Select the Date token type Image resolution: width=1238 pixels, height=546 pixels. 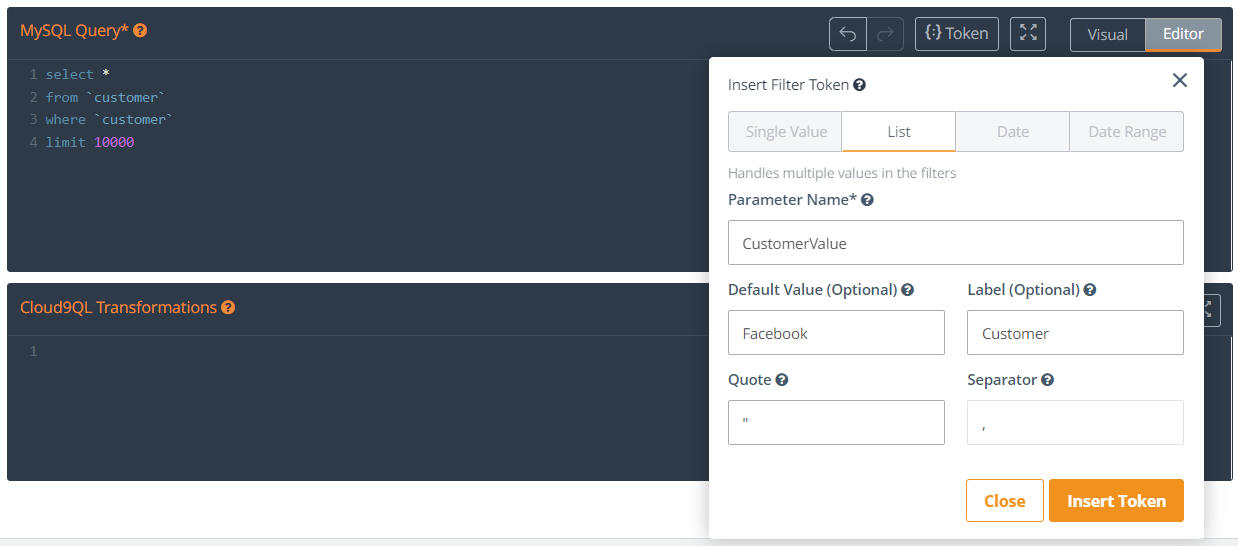tap(1012, 132)
